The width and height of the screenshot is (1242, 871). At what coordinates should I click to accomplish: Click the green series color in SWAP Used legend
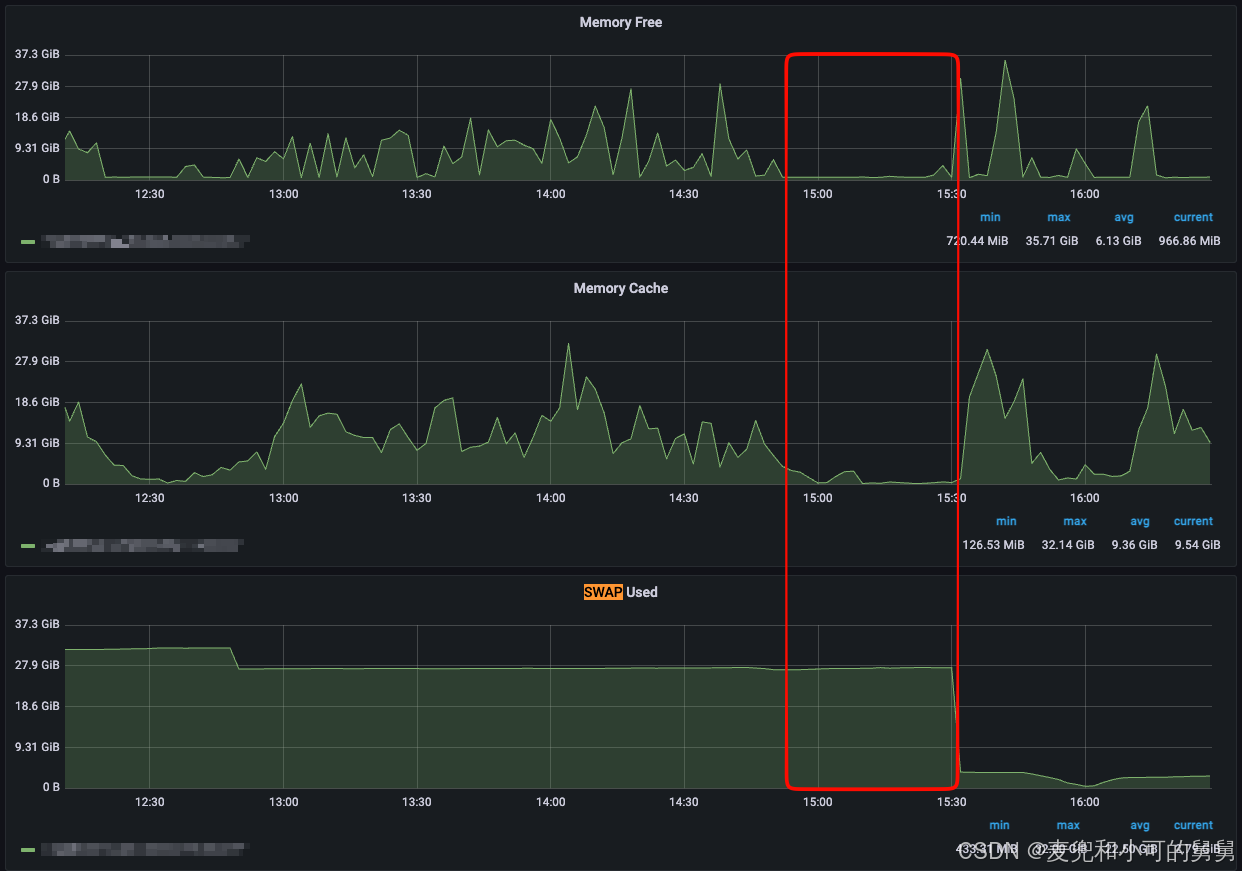point(28,850)
